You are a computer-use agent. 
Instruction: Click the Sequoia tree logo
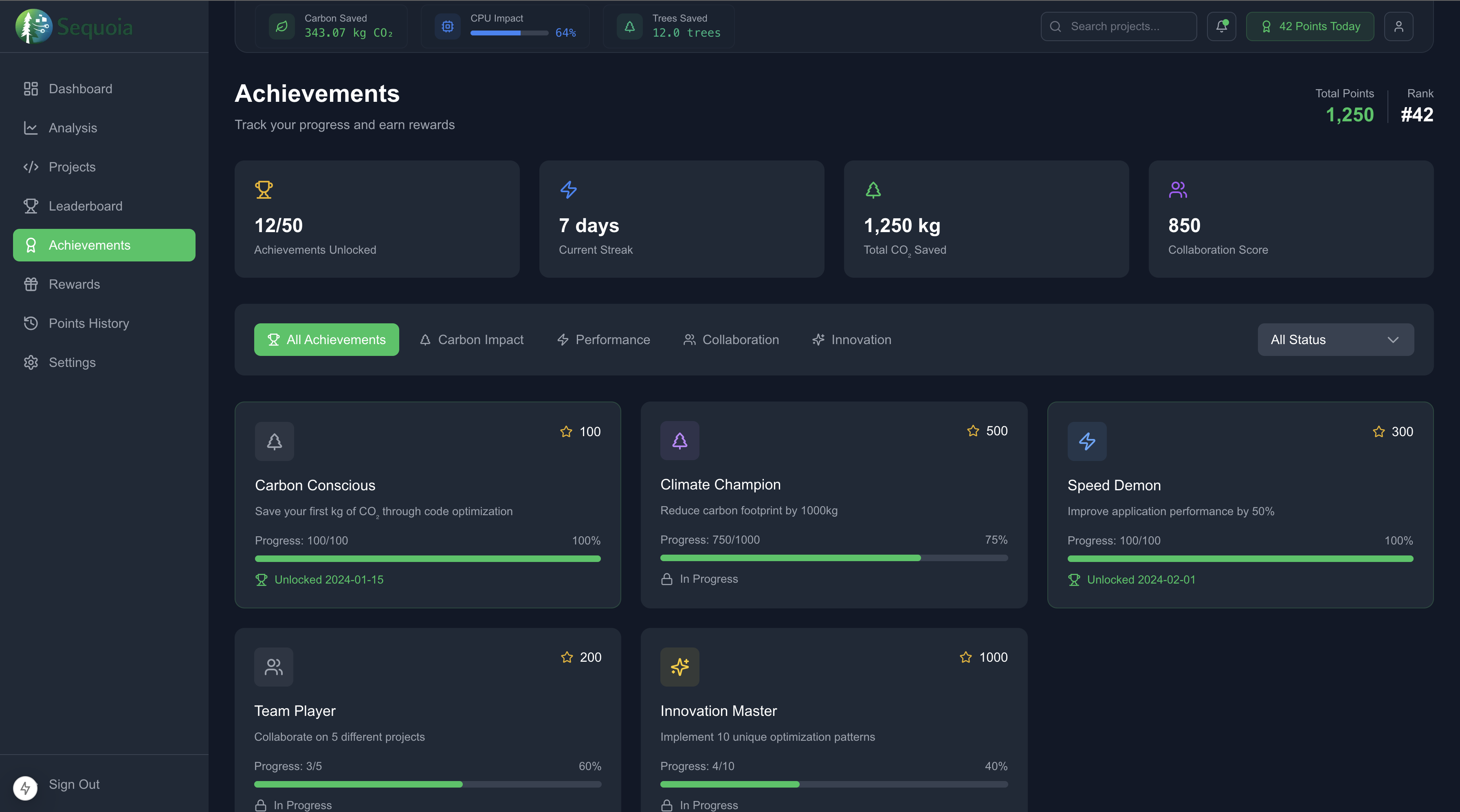(33, 26)
